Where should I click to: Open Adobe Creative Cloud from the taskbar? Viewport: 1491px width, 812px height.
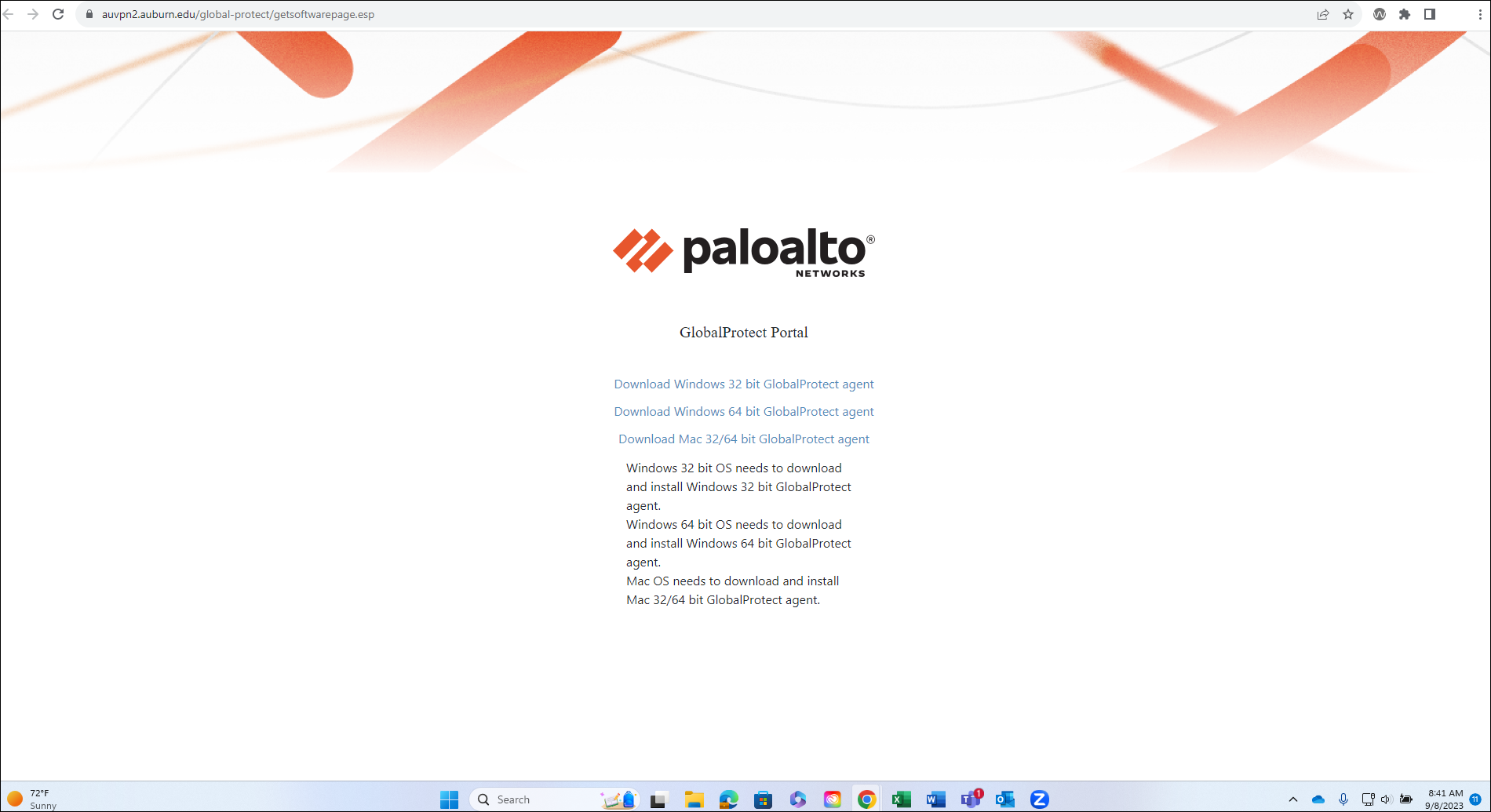[x=832, y=799]
